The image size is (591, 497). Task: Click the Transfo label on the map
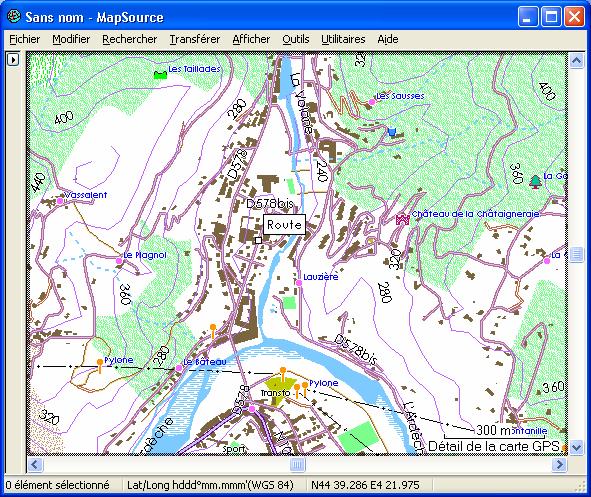point(276,393)
